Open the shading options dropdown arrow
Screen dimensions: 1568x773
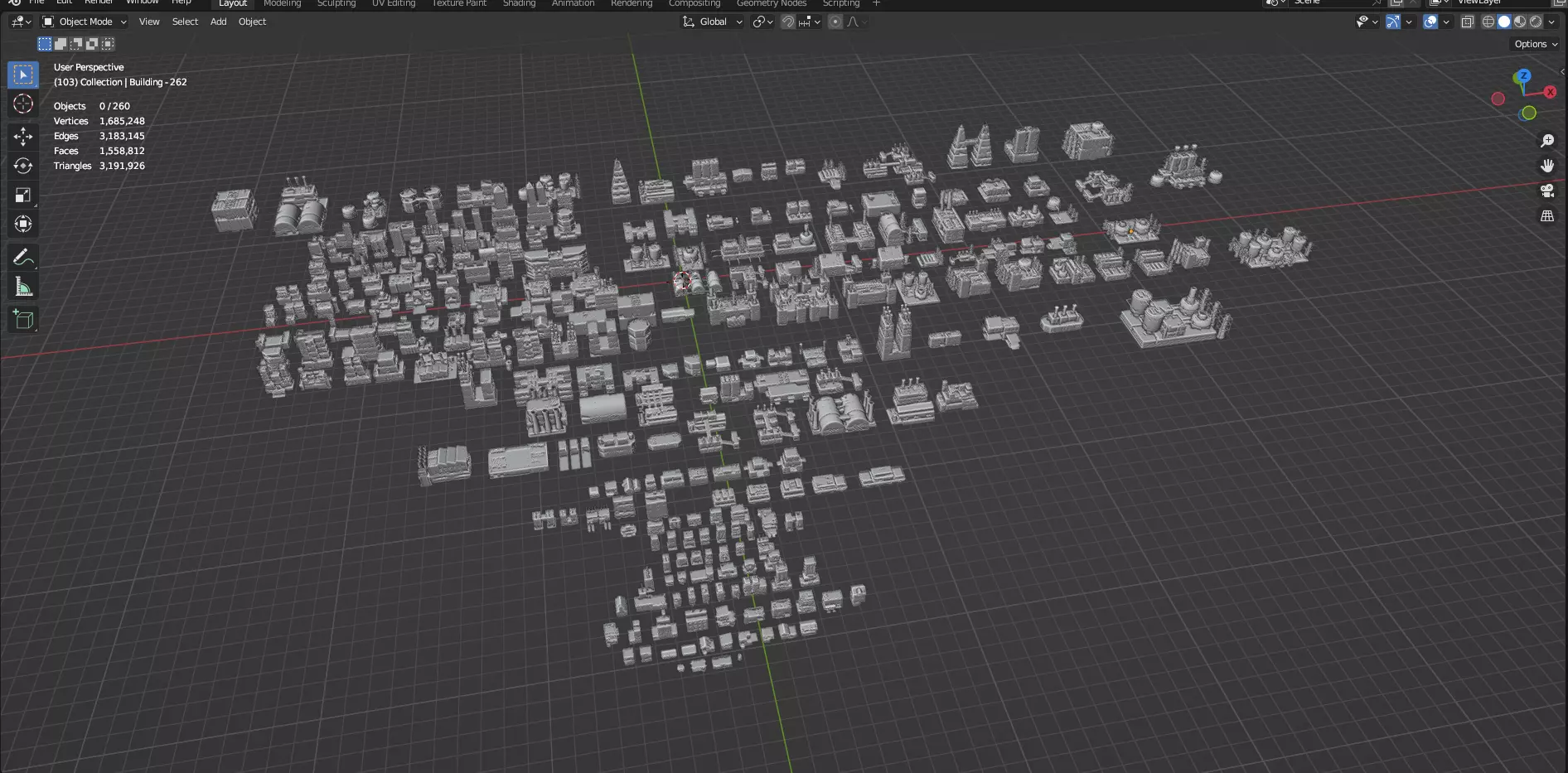[x=1551, y=22]
